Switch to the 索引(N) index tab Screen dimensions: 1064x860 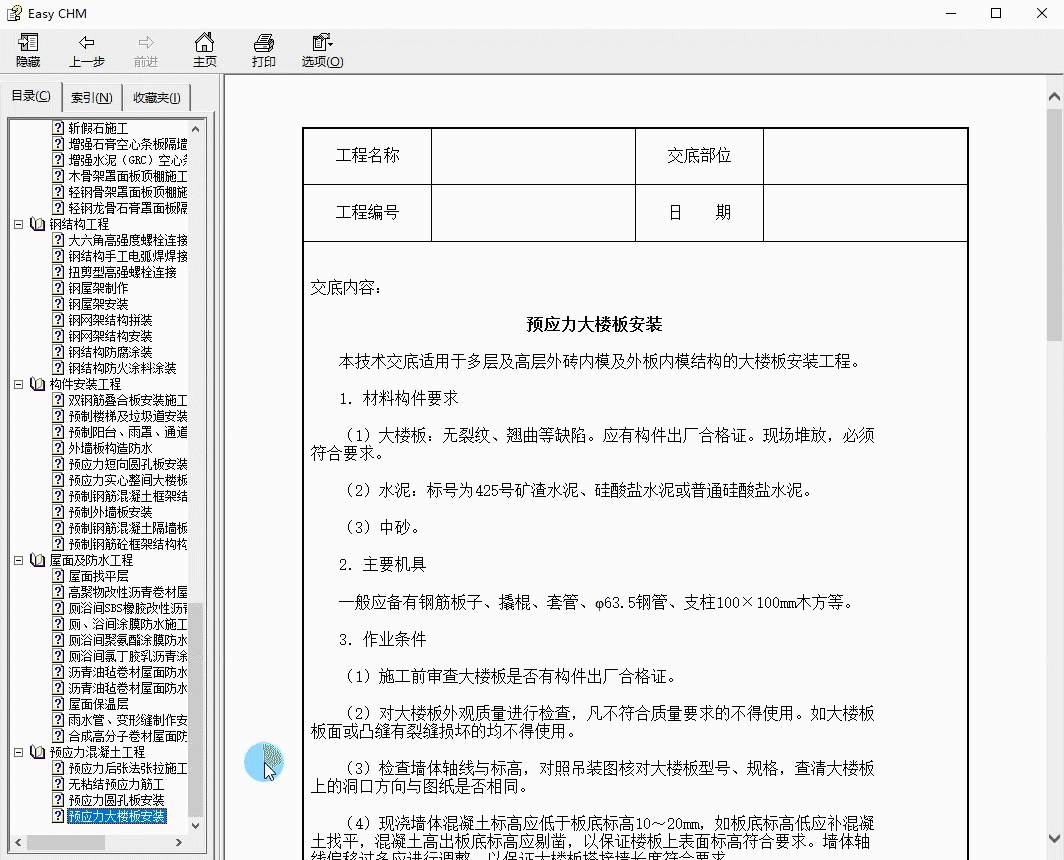pos(92,97)
